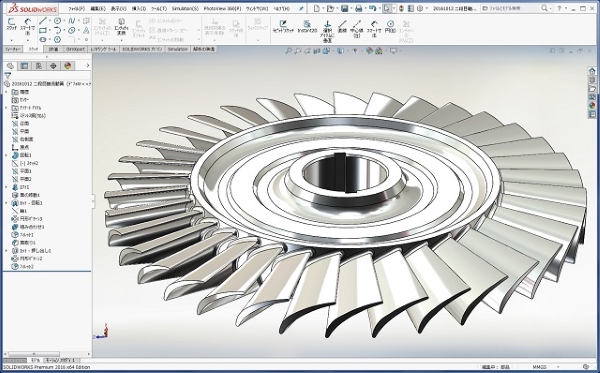Open the Simulation(S) menu in menu bar

coord(185,8)
